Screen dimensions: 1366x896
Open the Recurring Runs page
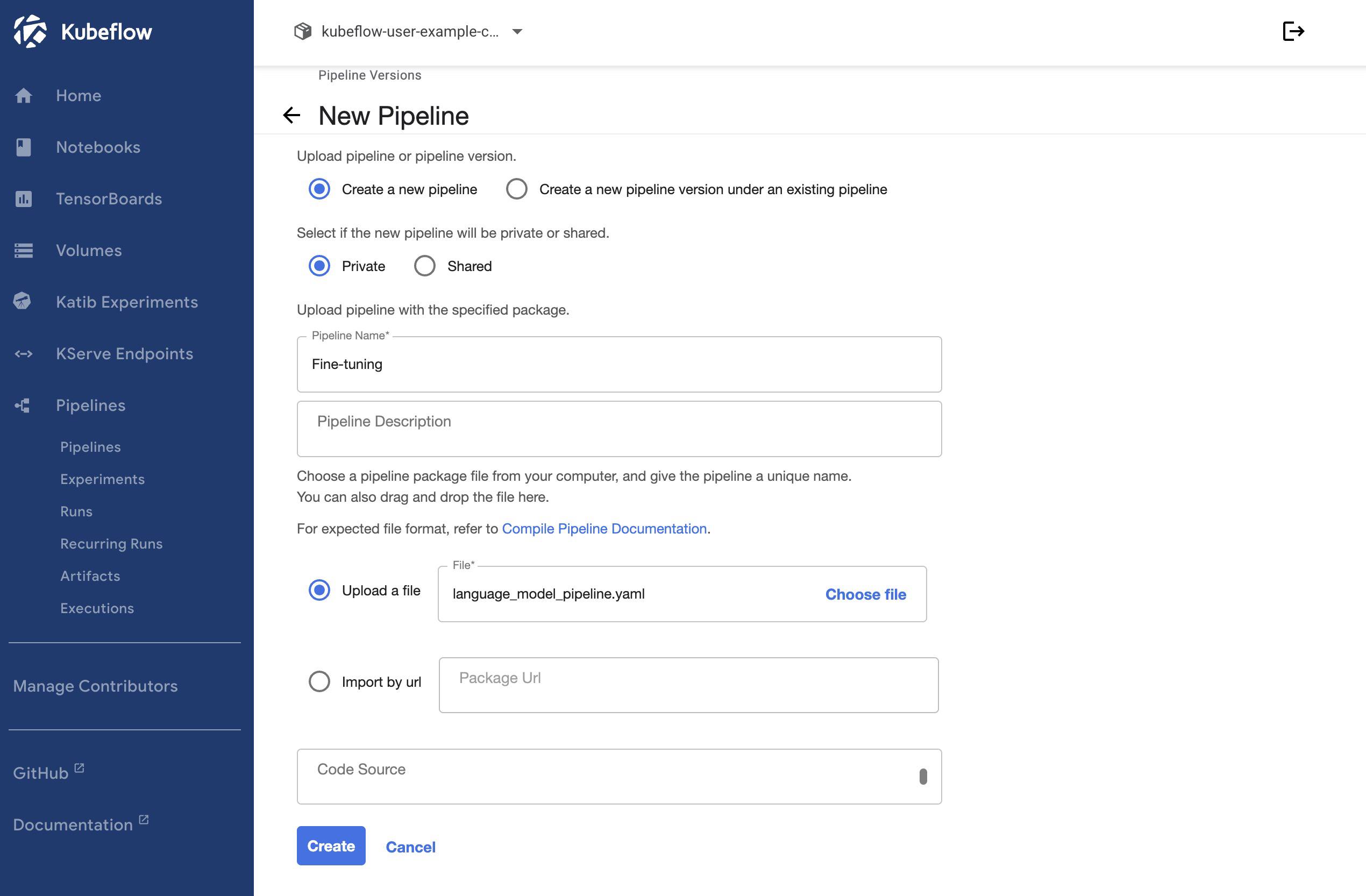[111, 544]
